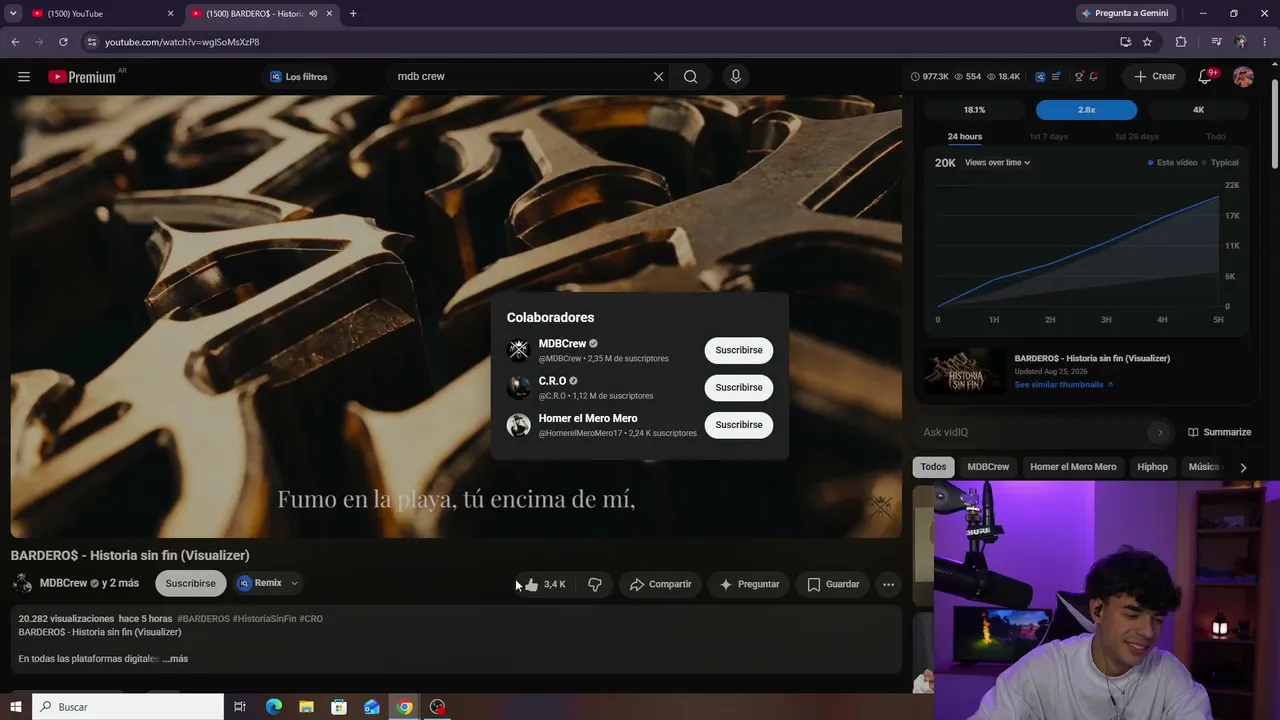Viewport: 1280px width, 720px height.
Task: Click the Ask vidIQ input field
Action: coord(1032,432)
